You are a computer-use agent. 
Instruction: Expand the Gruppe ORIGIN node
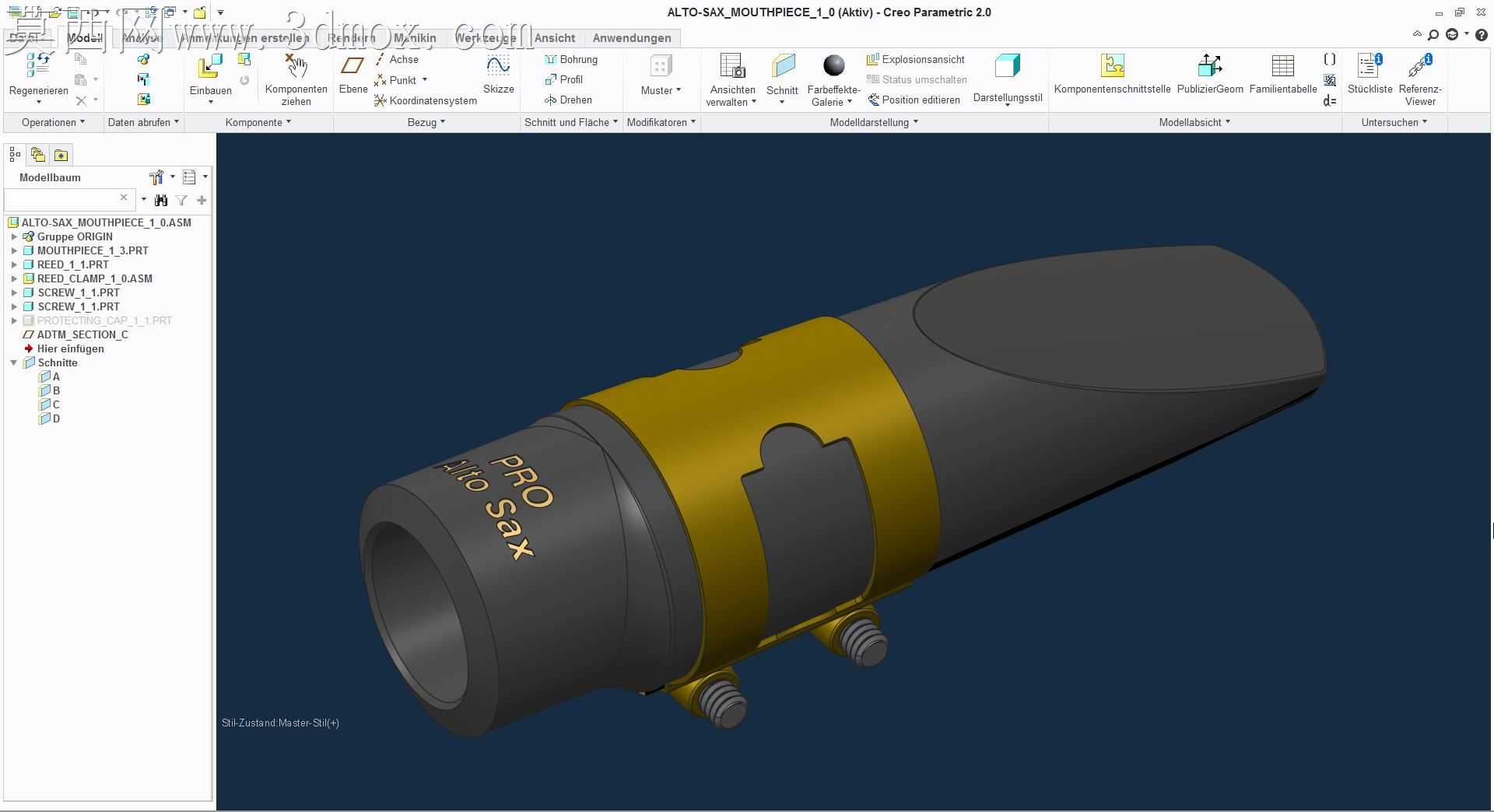tap(14, 236)
